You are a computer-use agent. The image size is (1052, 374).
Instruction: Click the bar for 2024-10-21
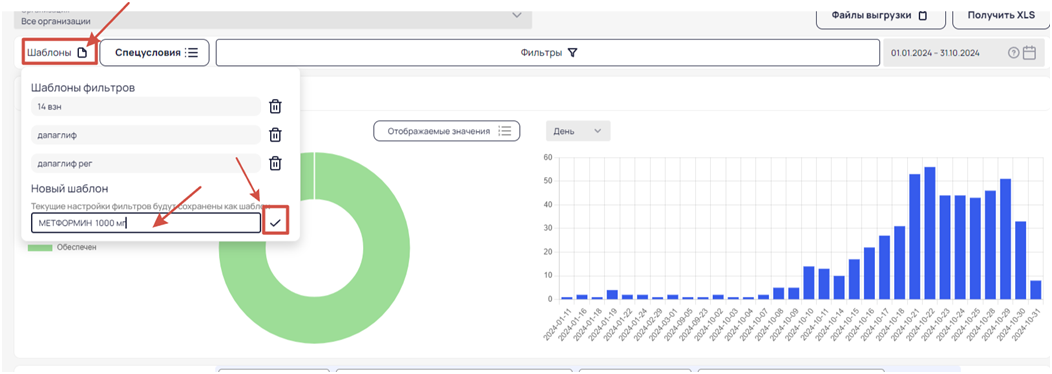coord(914,236)
